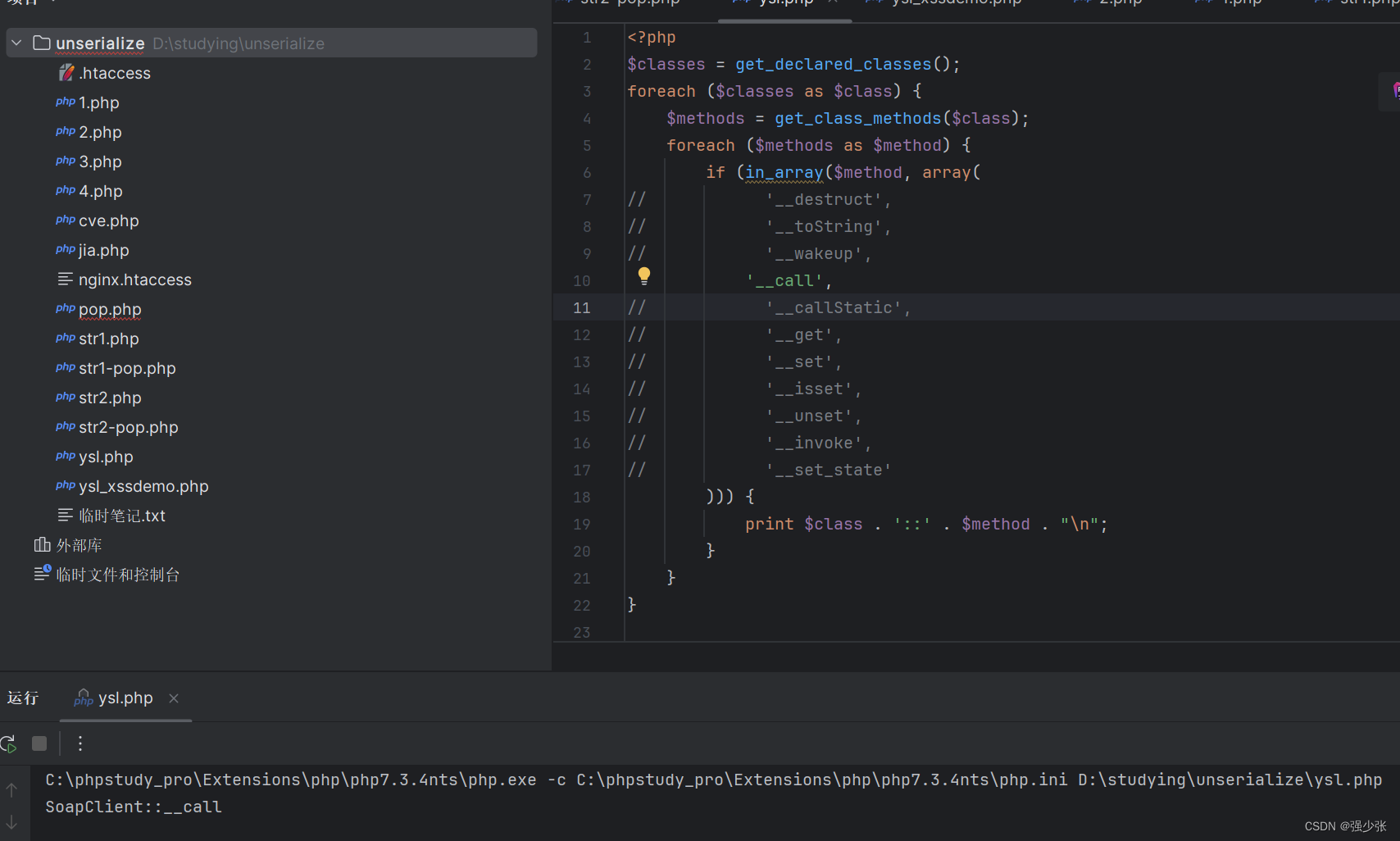Image resolution: width=1400 pixels, height=841 pixels.
Task: Click the <?php opening tag
Action: [x=652, y=37]
